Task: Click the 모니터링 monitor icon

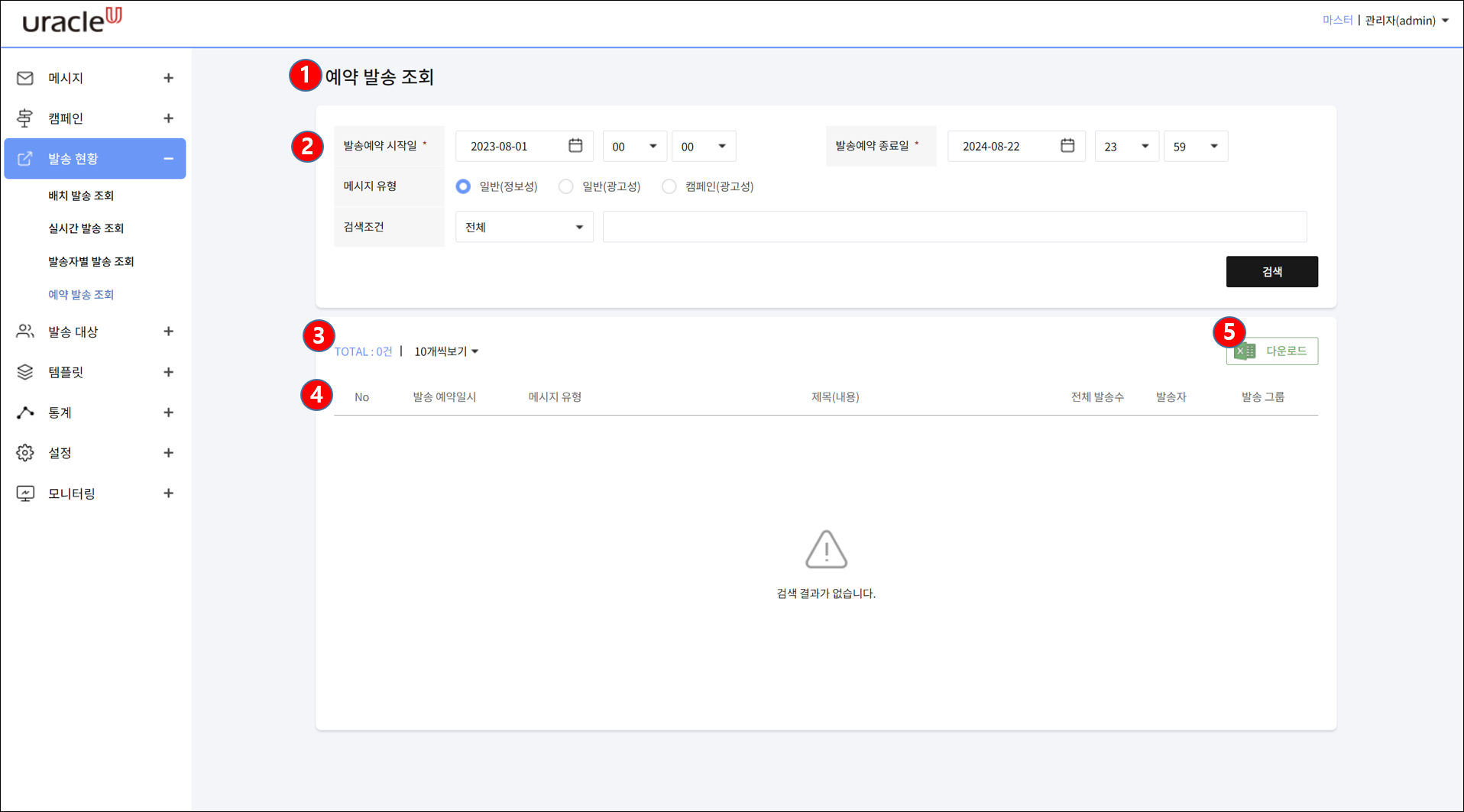Action: point(25,493)
